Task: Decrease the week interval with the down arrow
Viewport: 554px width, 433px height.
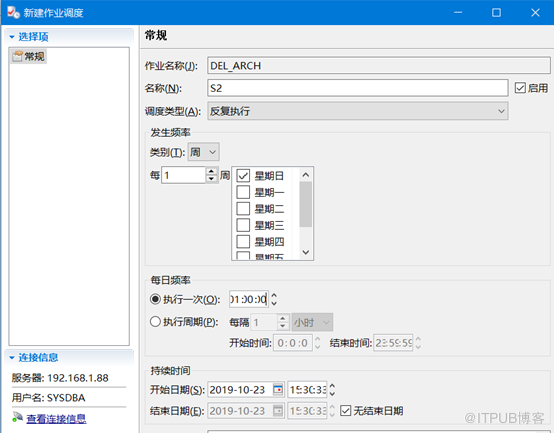Action: pos(211,179)
